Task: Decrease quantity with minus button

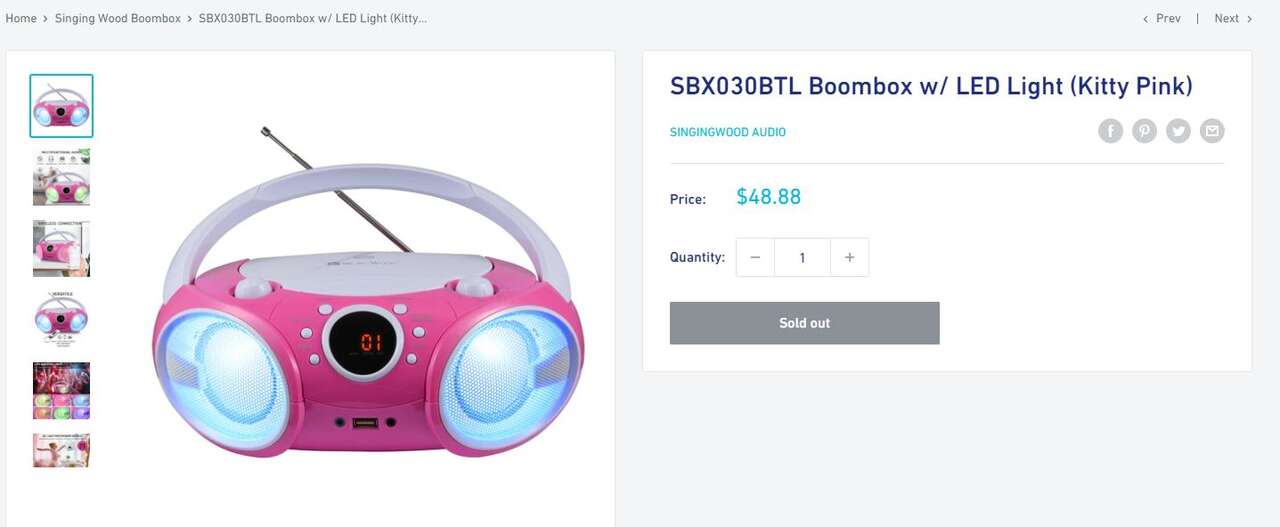Action: point(755,257)
